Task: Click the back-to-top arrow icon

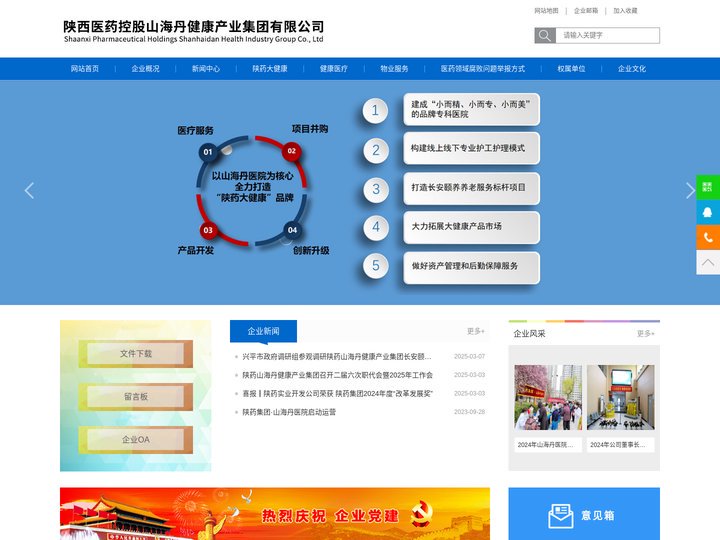Action: (708, 262)
